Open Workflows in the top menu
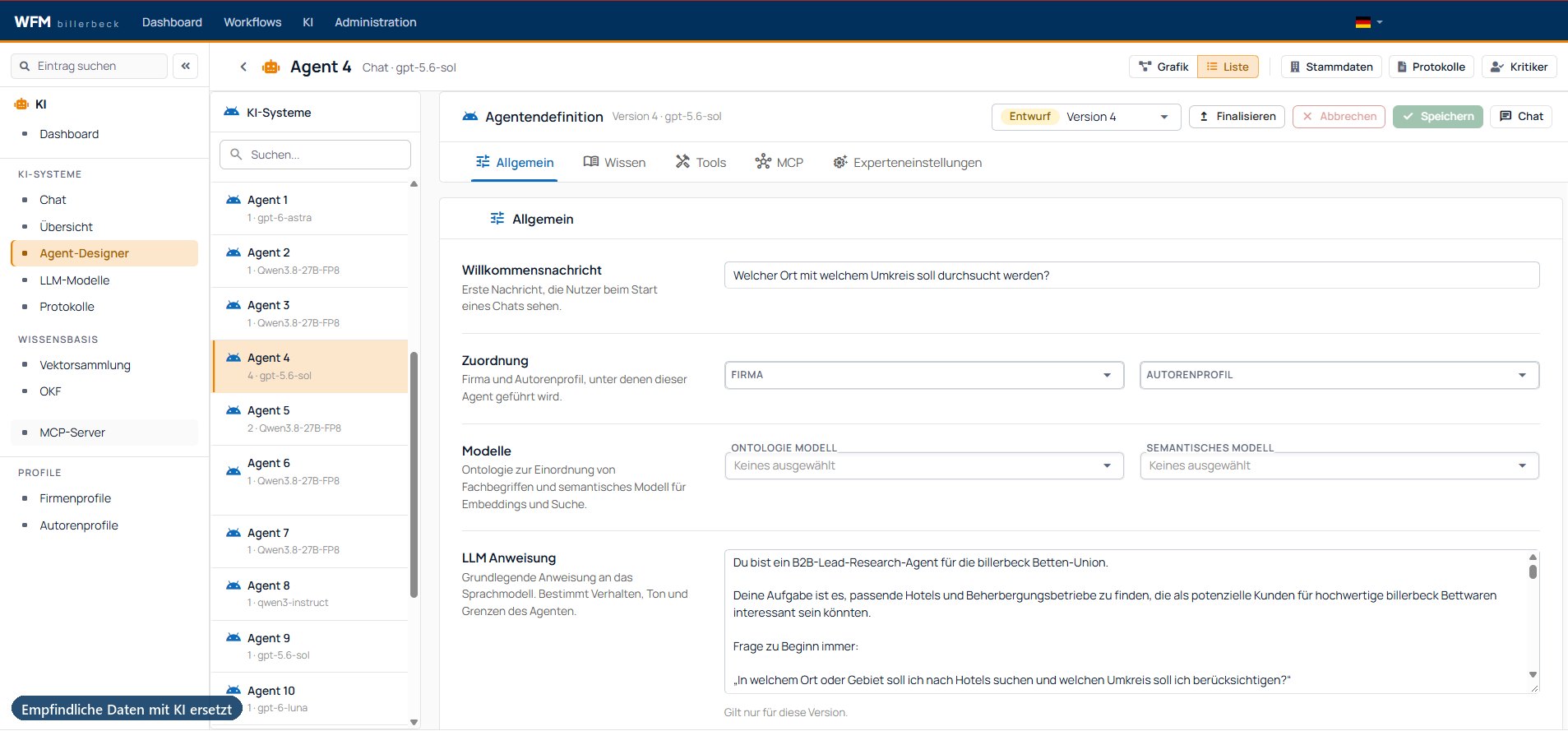Image resolution: width=1568 pixels, height=731 pixels. (x=252, y=22)
